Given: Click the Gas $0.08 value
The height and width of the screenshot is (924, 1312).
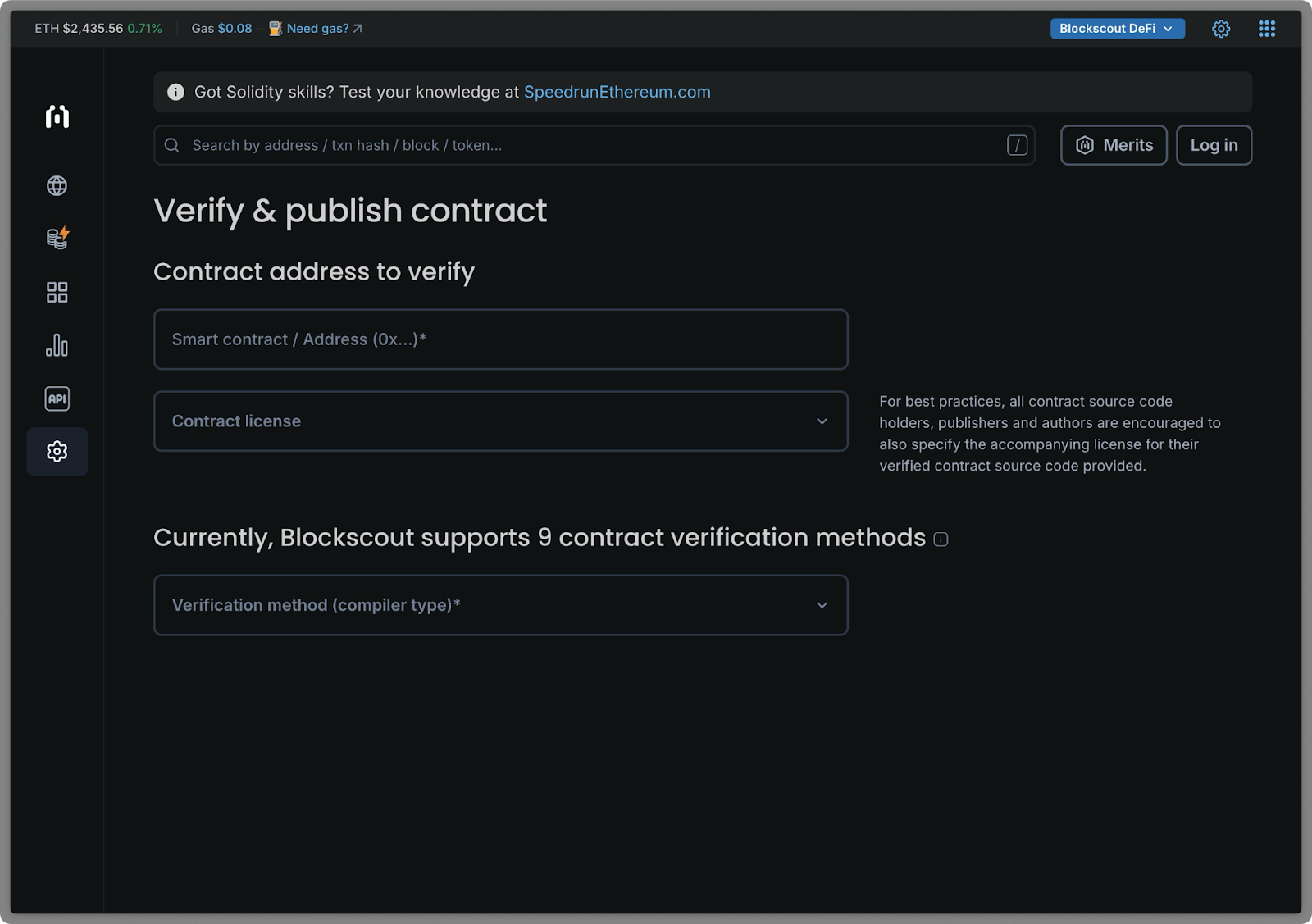Looking at the screenshot, I should 235,29.
